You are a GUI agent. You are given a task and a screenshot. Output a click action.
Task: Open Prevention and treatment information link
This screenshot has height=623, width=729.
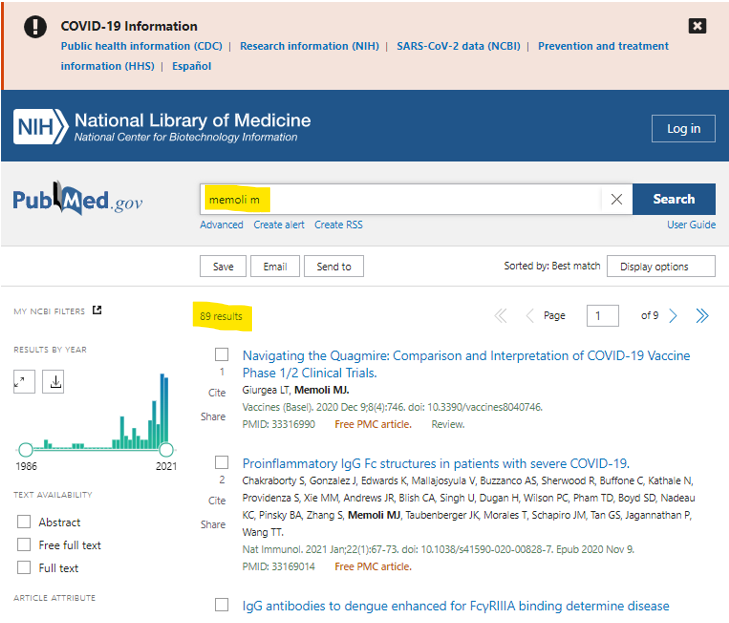(x=603, y=46)
